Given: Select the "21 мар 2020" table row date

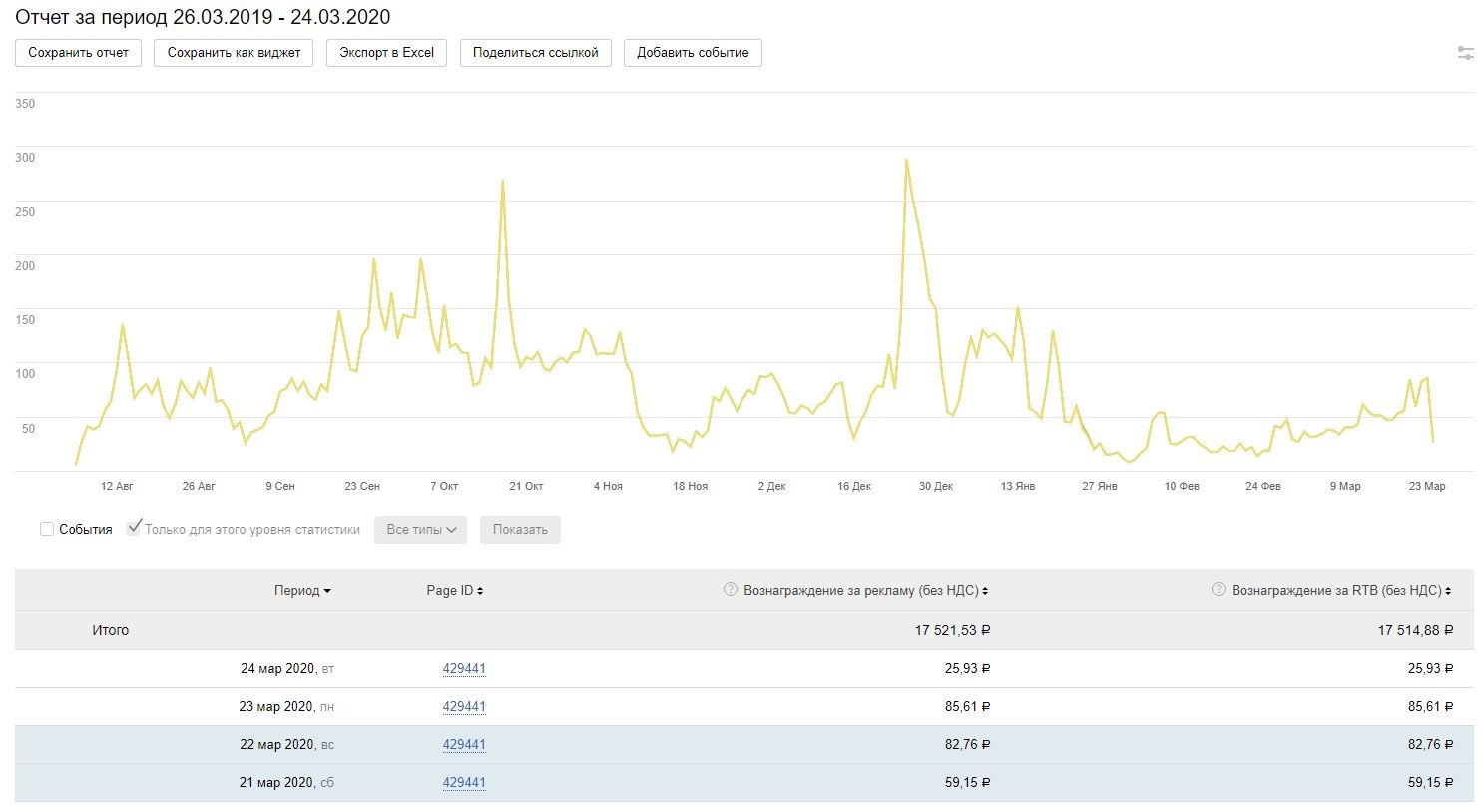Looking at the screenshot, I should pos(276,783).
